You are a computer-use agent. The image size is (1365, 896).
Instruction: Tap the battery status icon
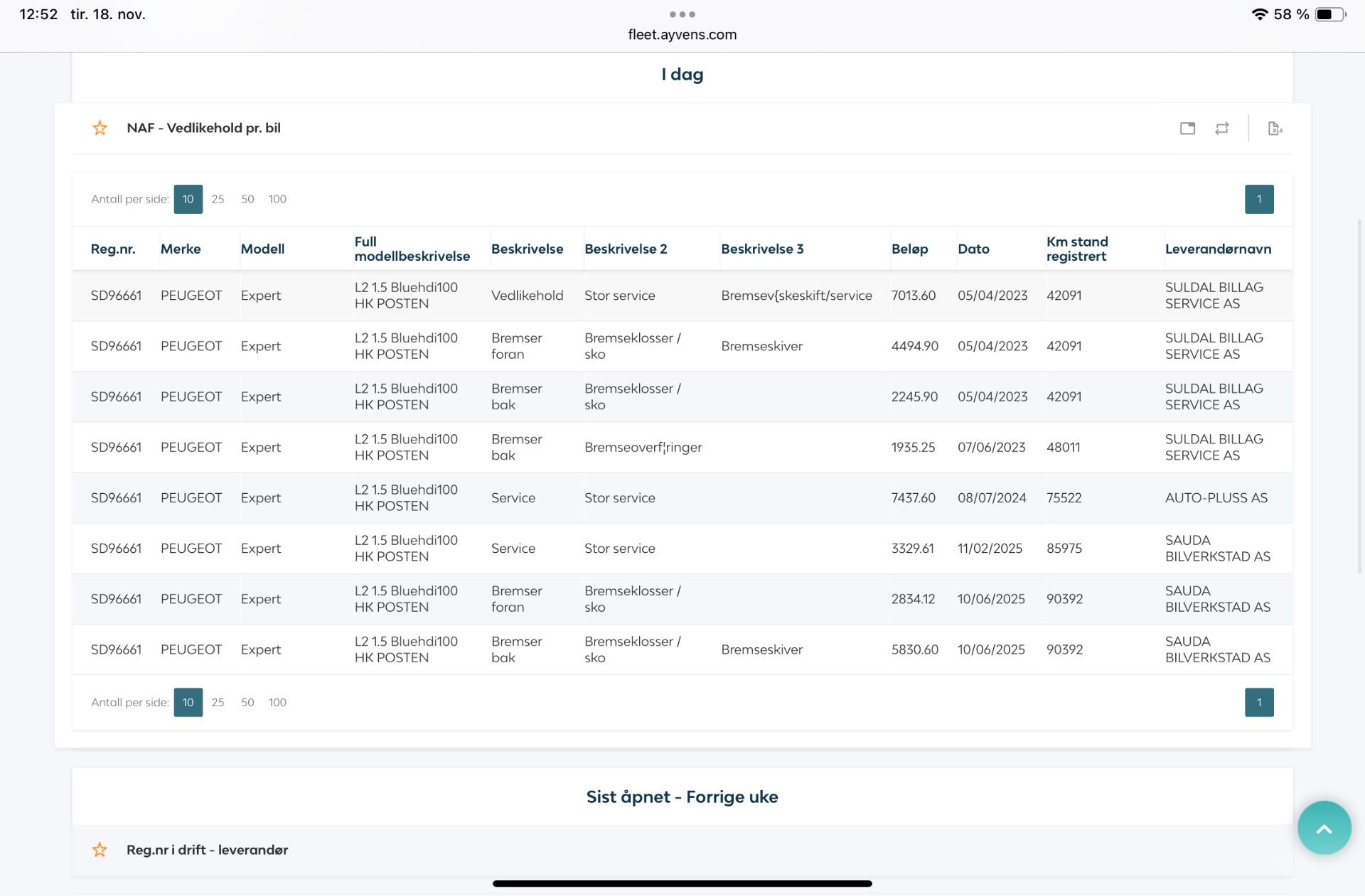tap(1329, 14)
